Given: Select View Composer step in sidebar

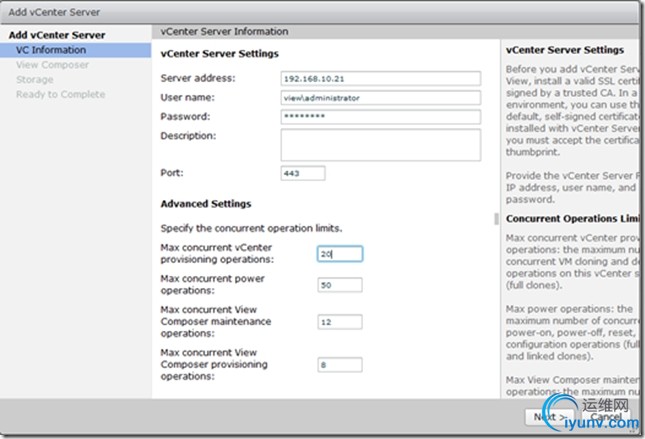Looking at the screenshot, I should click(x=52, y=65).
